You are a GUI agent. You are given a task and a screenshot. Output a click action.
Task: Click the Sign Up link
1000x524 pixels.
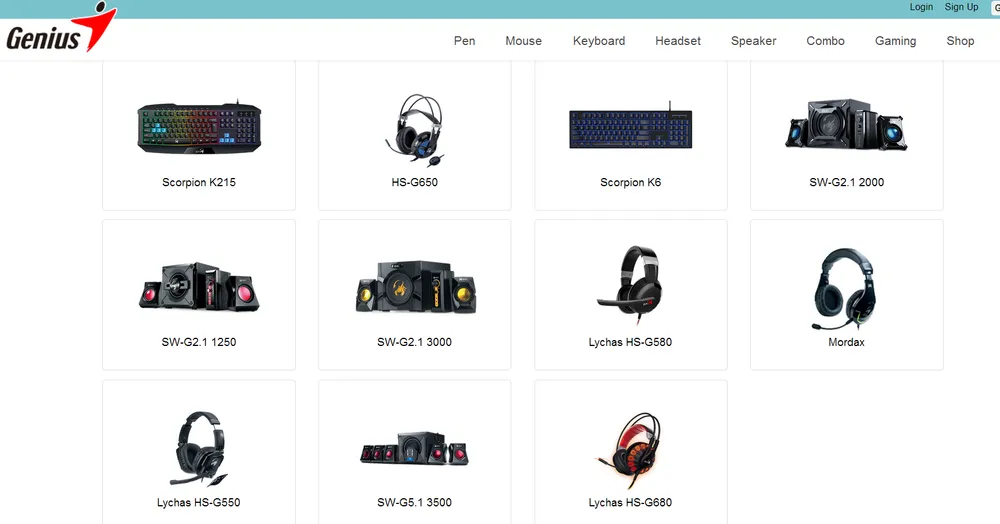961,7
